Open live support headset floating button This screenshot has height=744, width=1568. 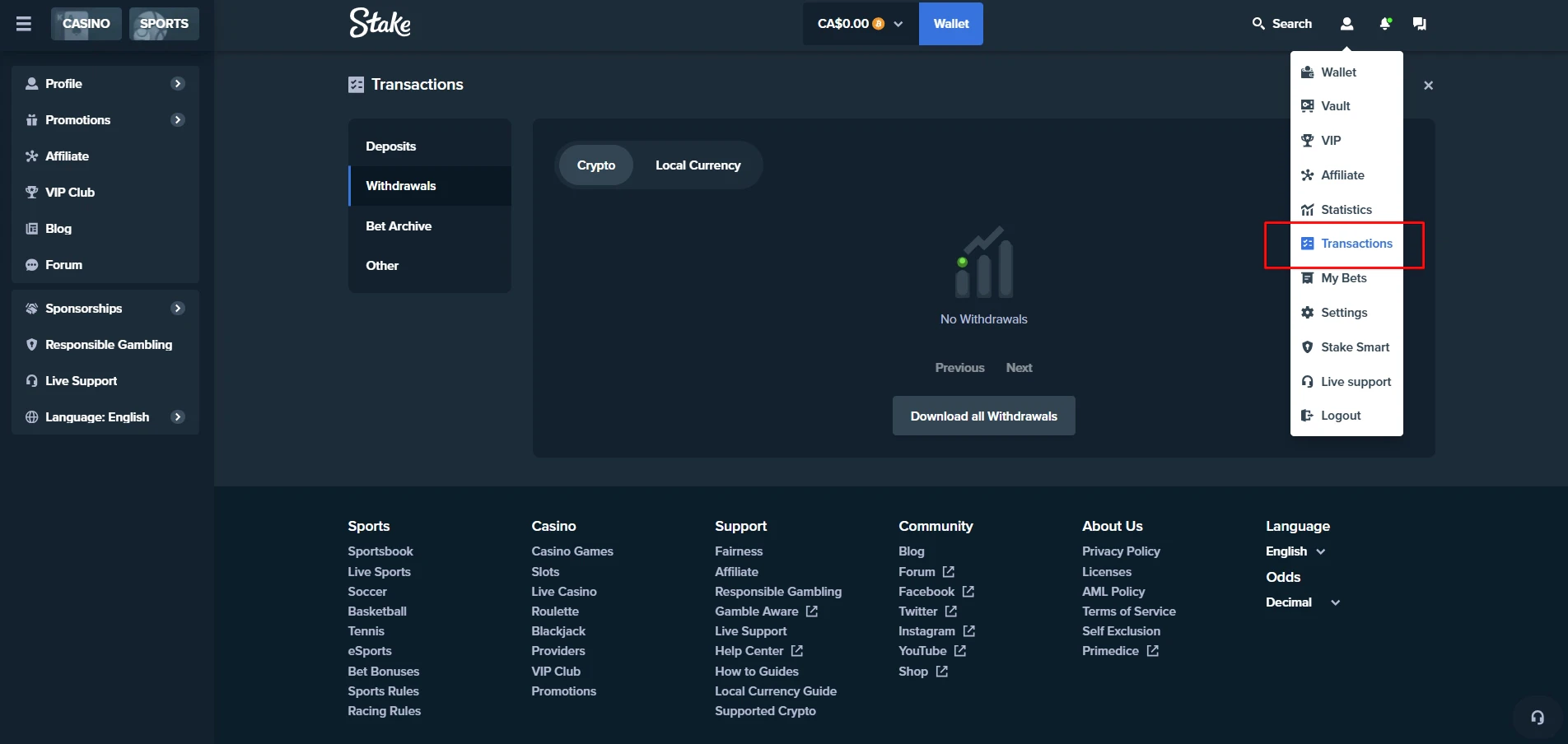pyautogui.click(x=1537, y=718)
